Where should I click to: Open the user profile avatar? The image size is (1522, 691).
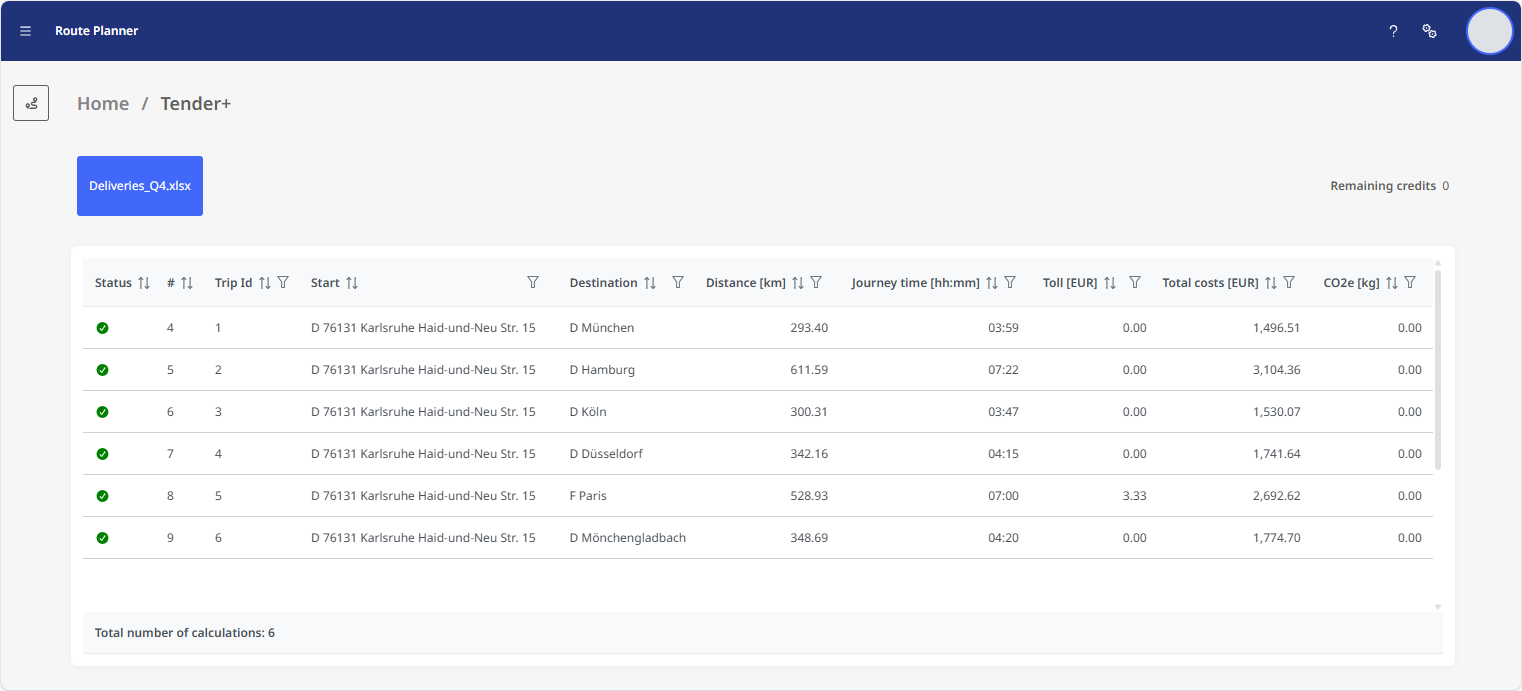[1489, 31]
